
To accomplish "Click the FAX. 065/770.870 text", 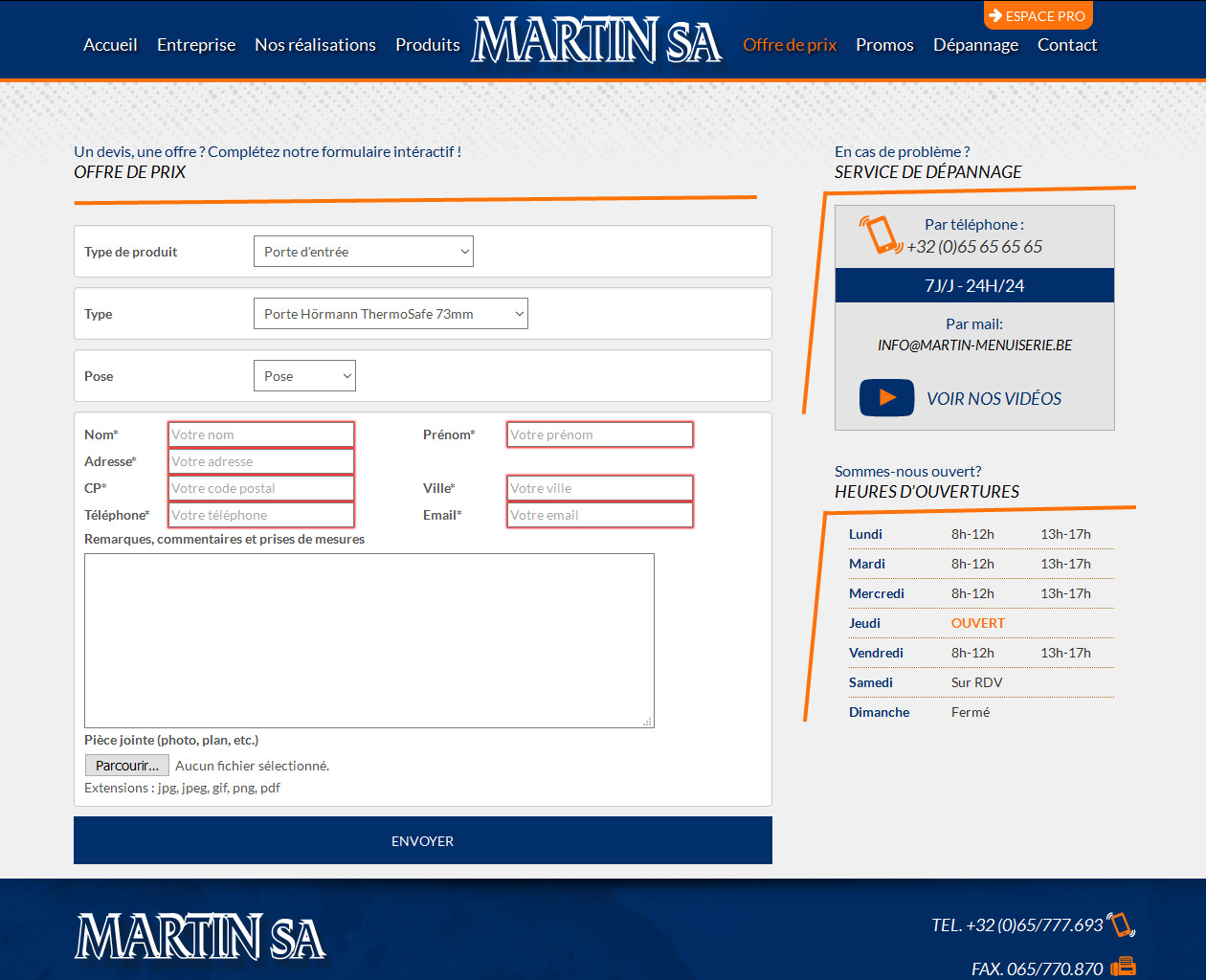I will pyautogui.click(x=1038, y=969).
